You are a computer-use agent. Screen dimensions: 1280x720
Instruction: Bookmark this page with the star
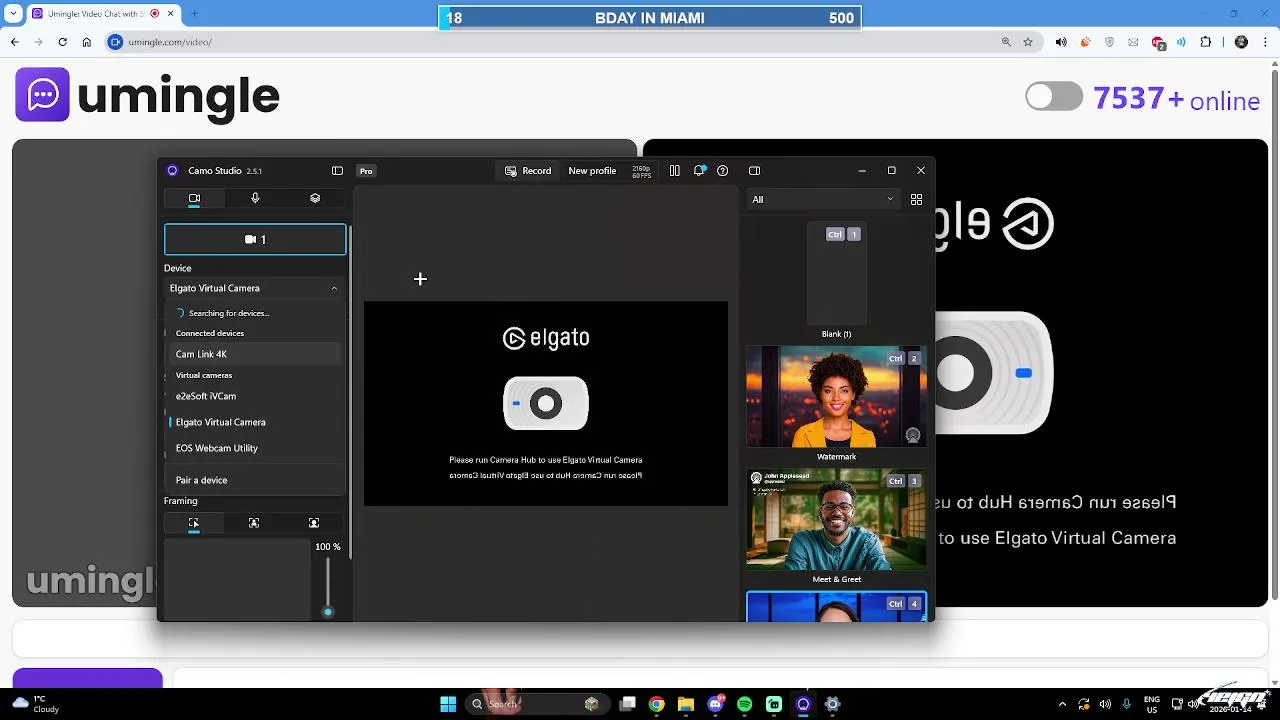click(1028, 42)
